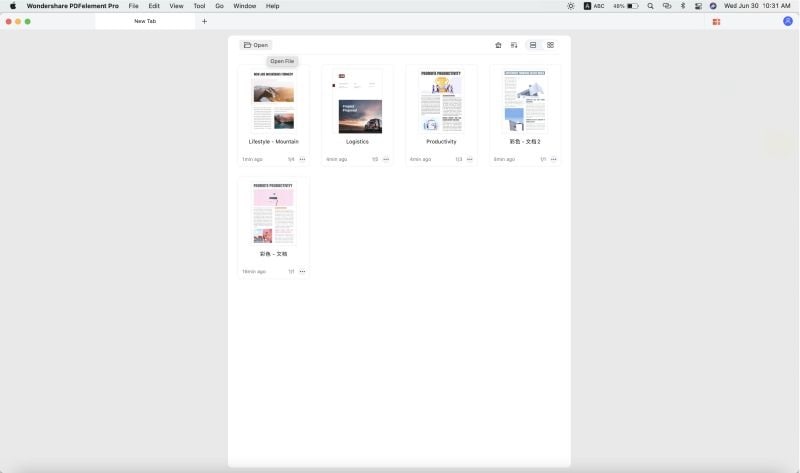Add a new tab with the plus button
Image resolution: width=800 pixels, height=473 pixels.
tap(205, 21)
